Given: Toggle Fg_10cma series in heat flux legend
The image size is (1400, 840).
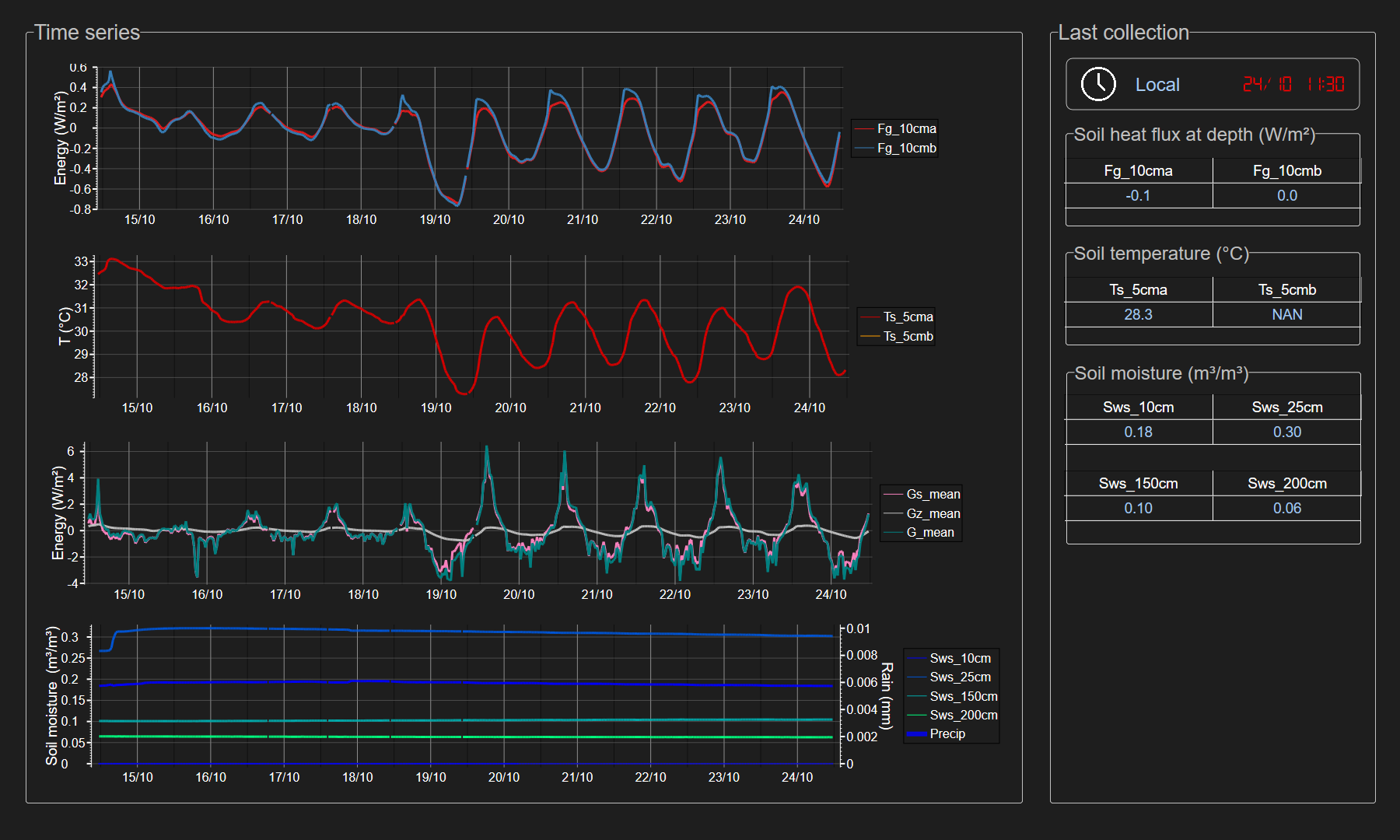Looking at the screenshot, I should [x=906, y=129].
